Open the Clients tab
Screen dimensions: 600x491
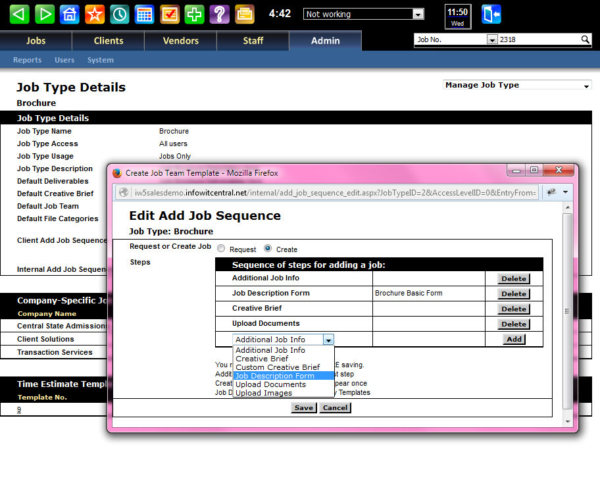[x=108, y=41]
